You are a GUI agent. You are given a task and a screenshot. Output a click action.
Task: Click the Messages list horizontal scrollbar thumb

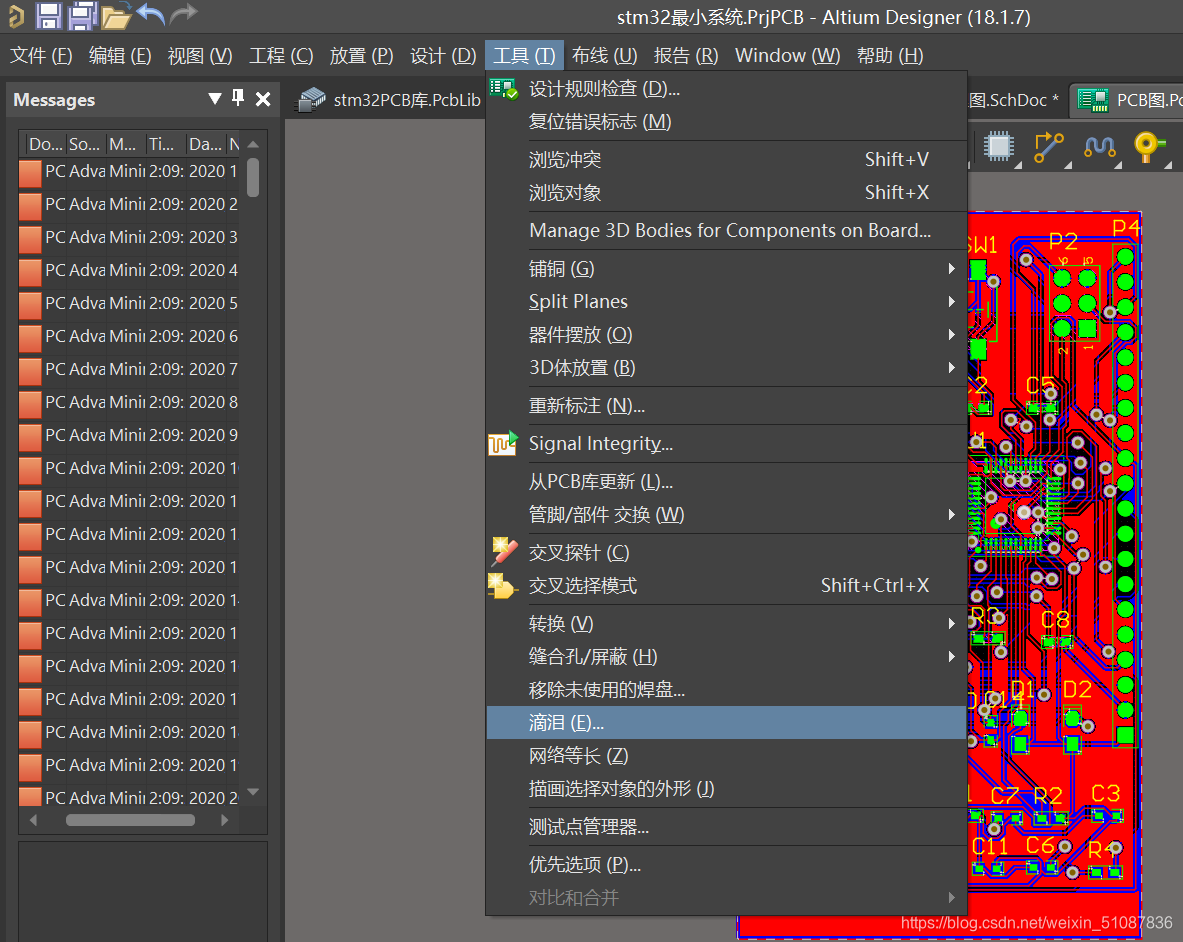tap(130, 820)
